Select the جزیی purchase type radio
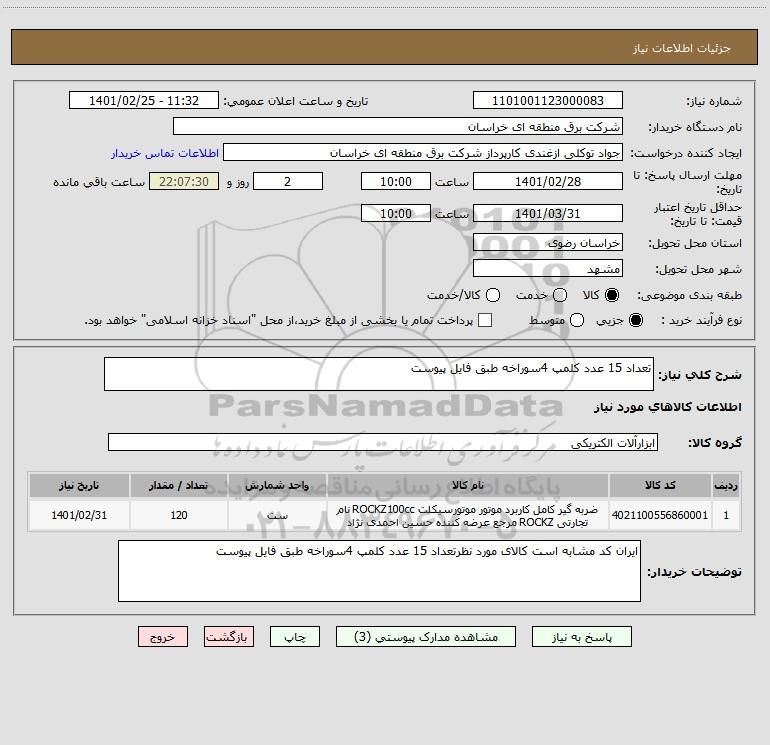The image size is (770, 745). [635, 320]
